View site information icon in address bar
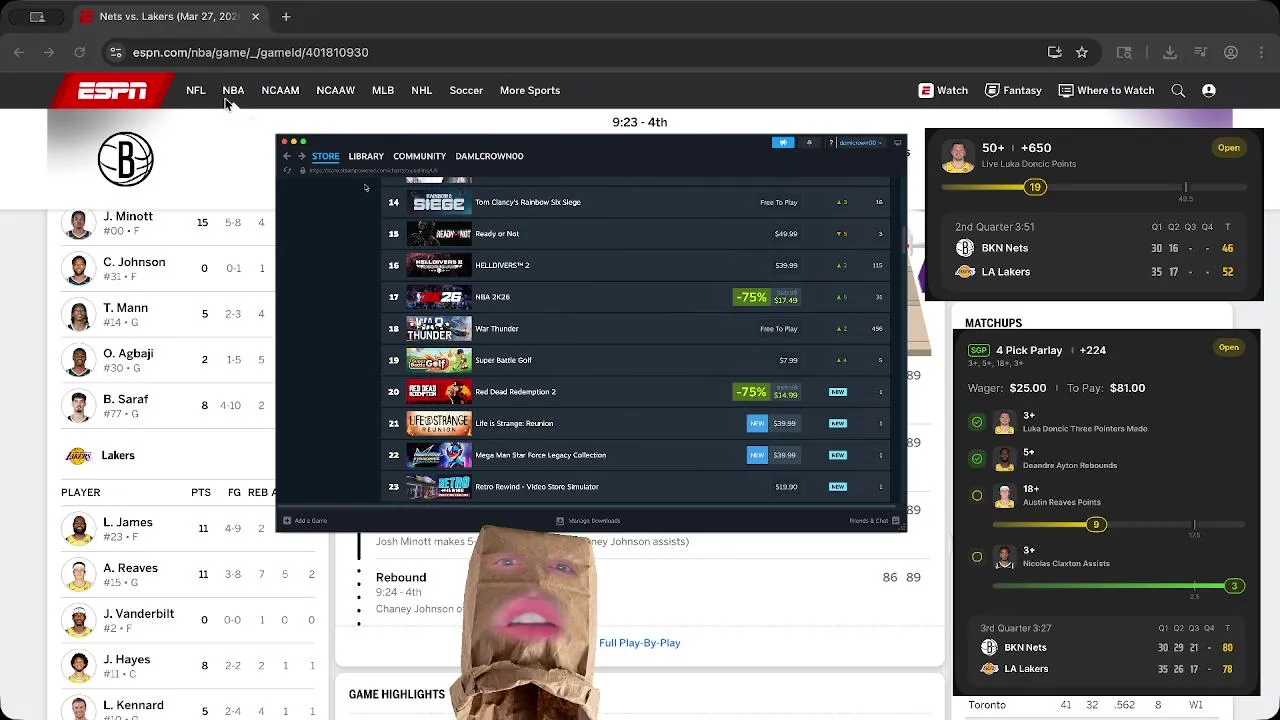The image size is (1280, 720). [x=116, y=52]
